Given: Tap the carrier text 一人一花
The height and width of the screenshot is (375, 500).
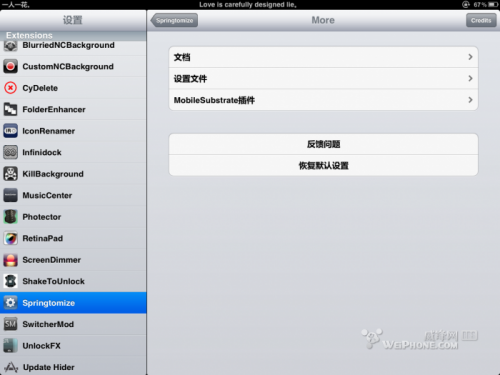Looking at the screenshot, I should click(15, 5).
